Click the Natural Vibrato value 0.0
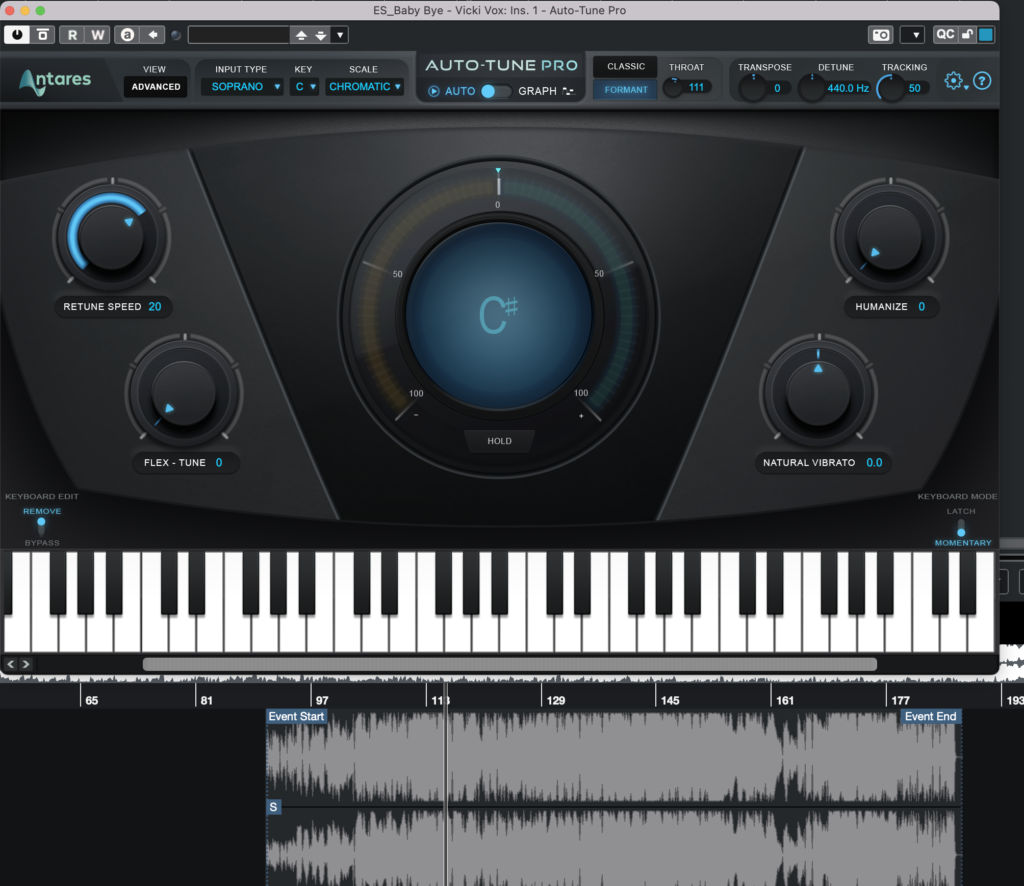The width and height of the screenshot is (1024, 886). click(874, 462)
